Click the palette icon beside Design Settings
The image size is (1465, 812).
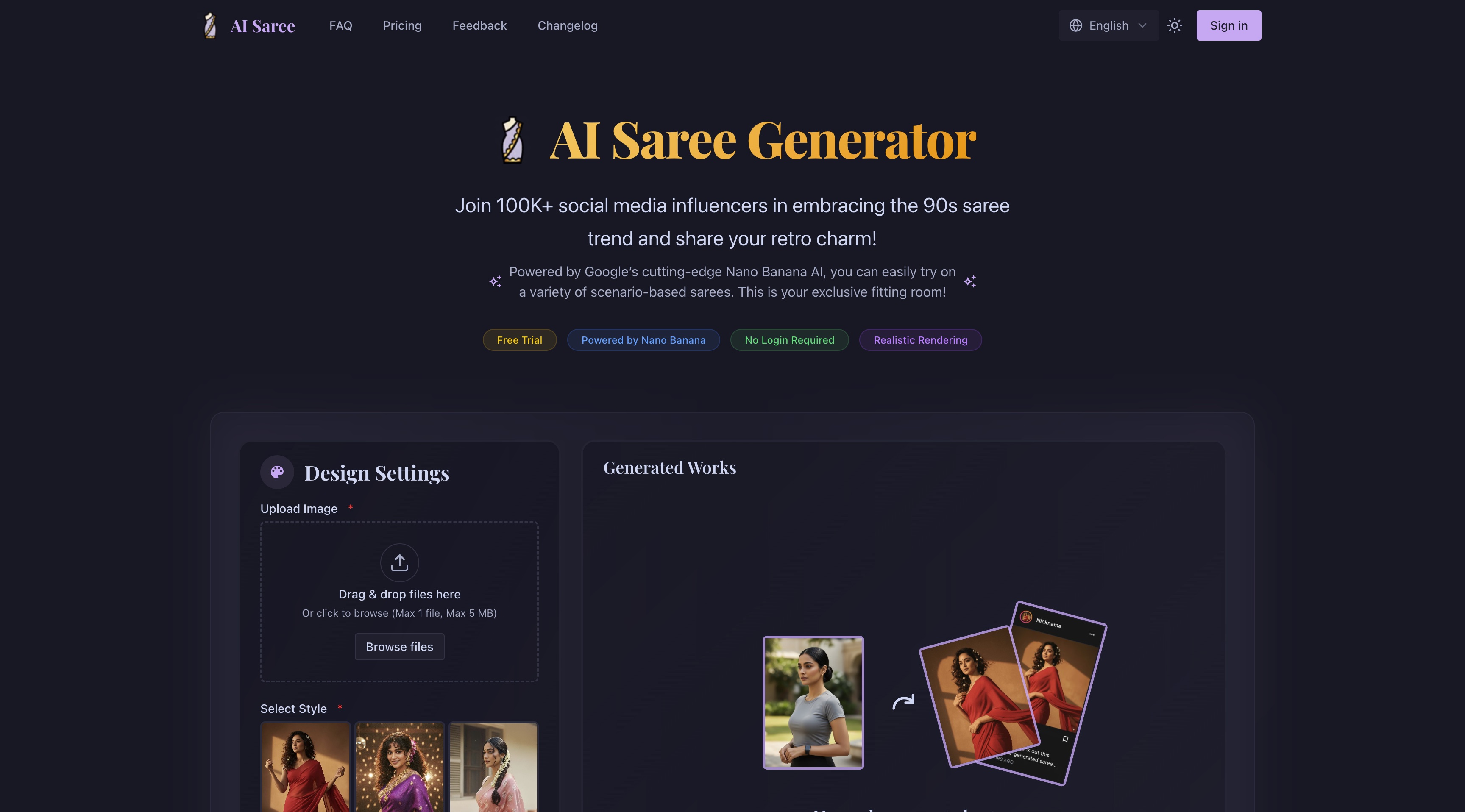pos(277,472)
